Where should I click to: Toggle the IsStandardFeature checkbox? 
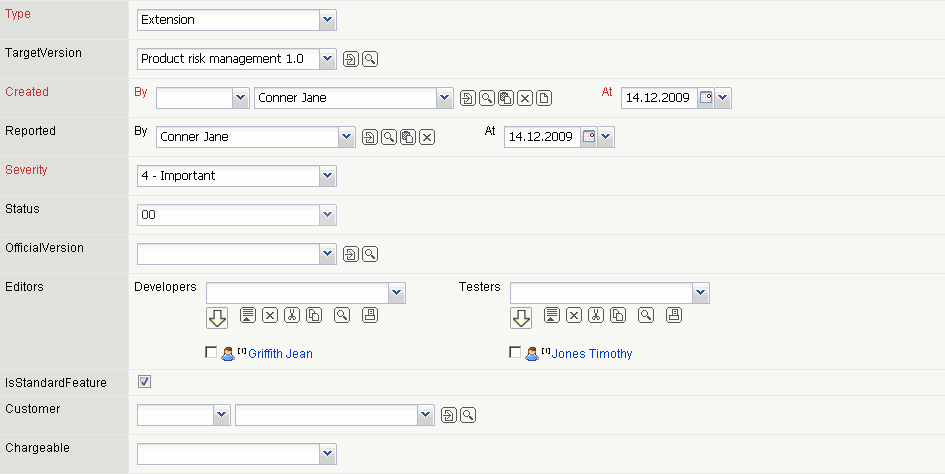click(144, 381)
